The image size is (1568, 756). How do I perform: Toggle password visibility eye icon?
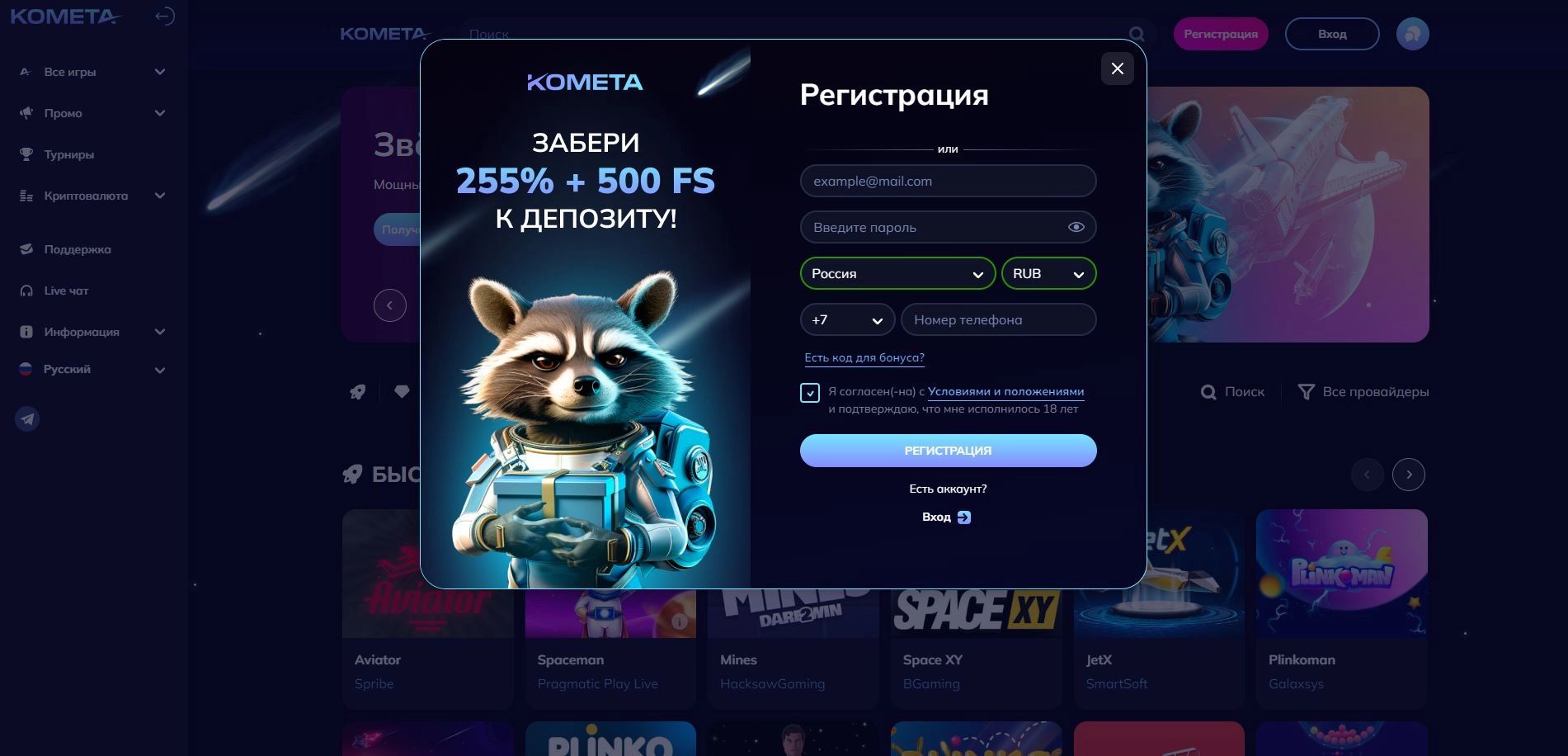(x=1076, y=227)
